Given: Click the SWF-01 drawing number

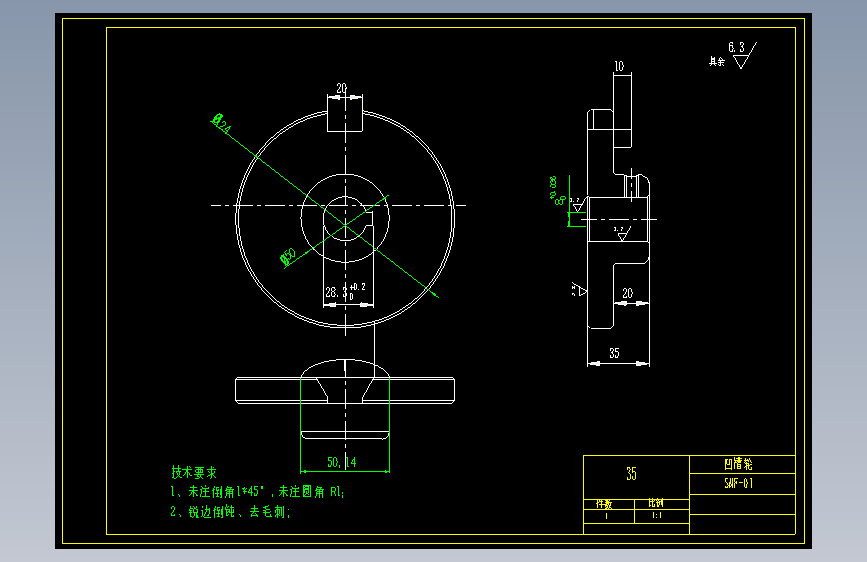Looking at the screenshot, I should pyautogui.click(x=739, y=483).
